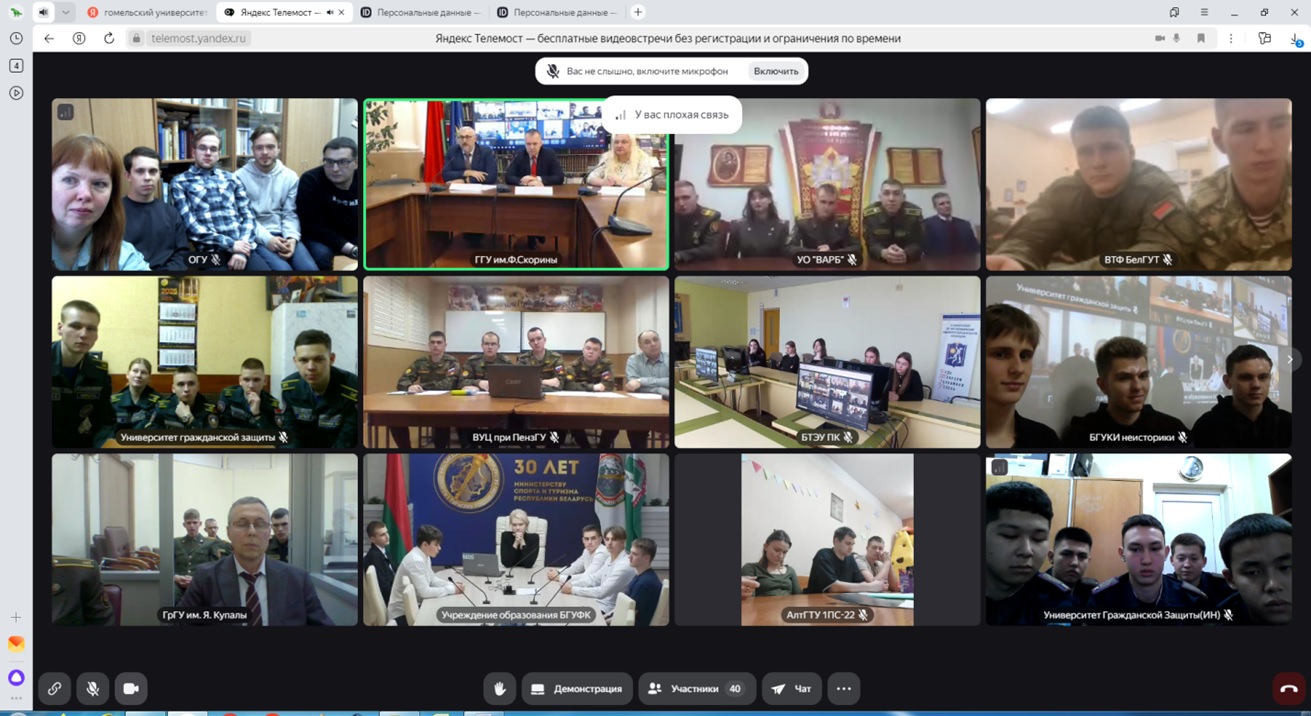Raise hand in the meeting
Image resolution: width=1311 pixels, height=716 pixels.
pos(499,688)
